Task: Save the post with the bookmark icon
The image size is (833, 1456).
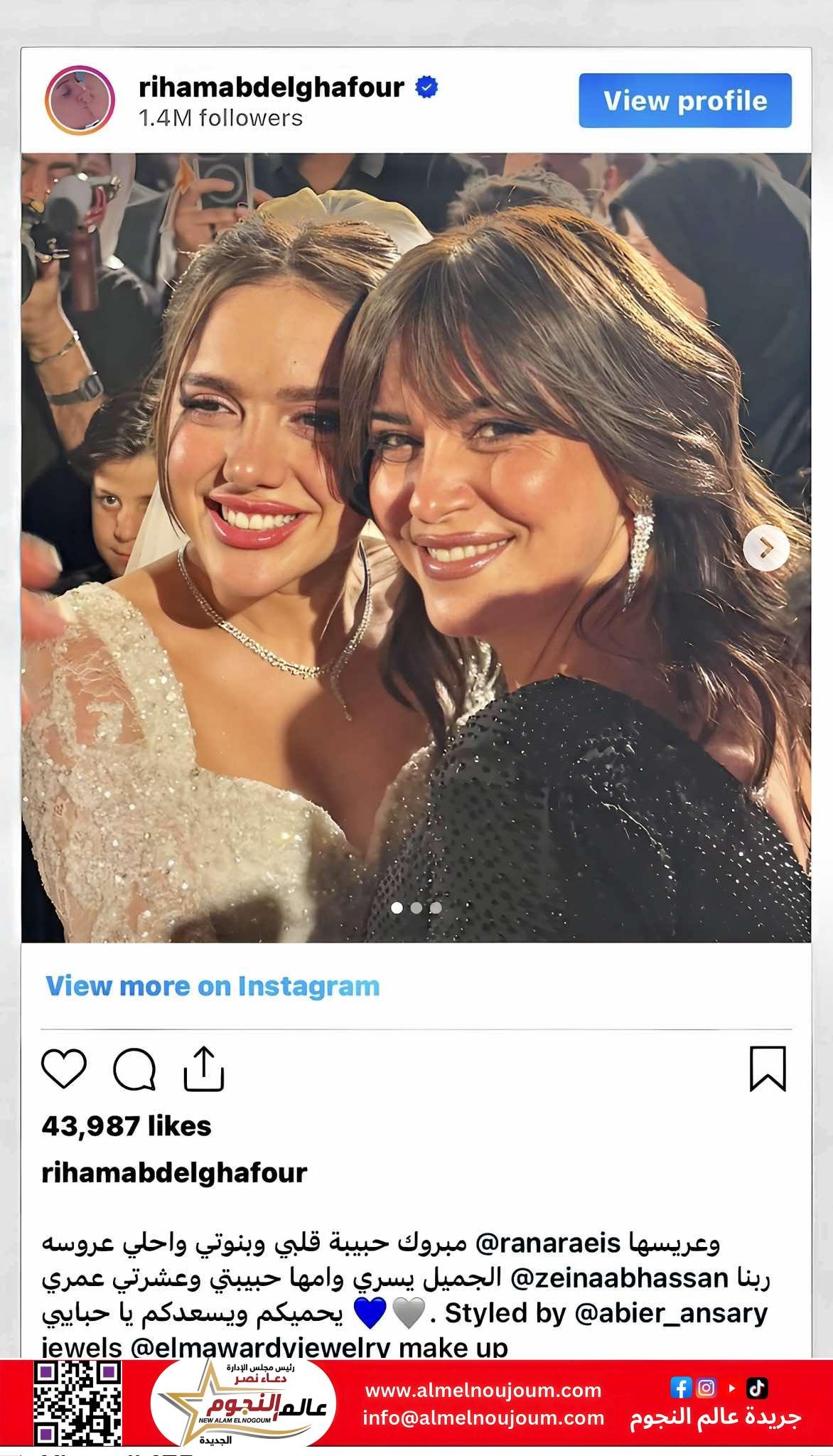Action: coord(768,1068)
